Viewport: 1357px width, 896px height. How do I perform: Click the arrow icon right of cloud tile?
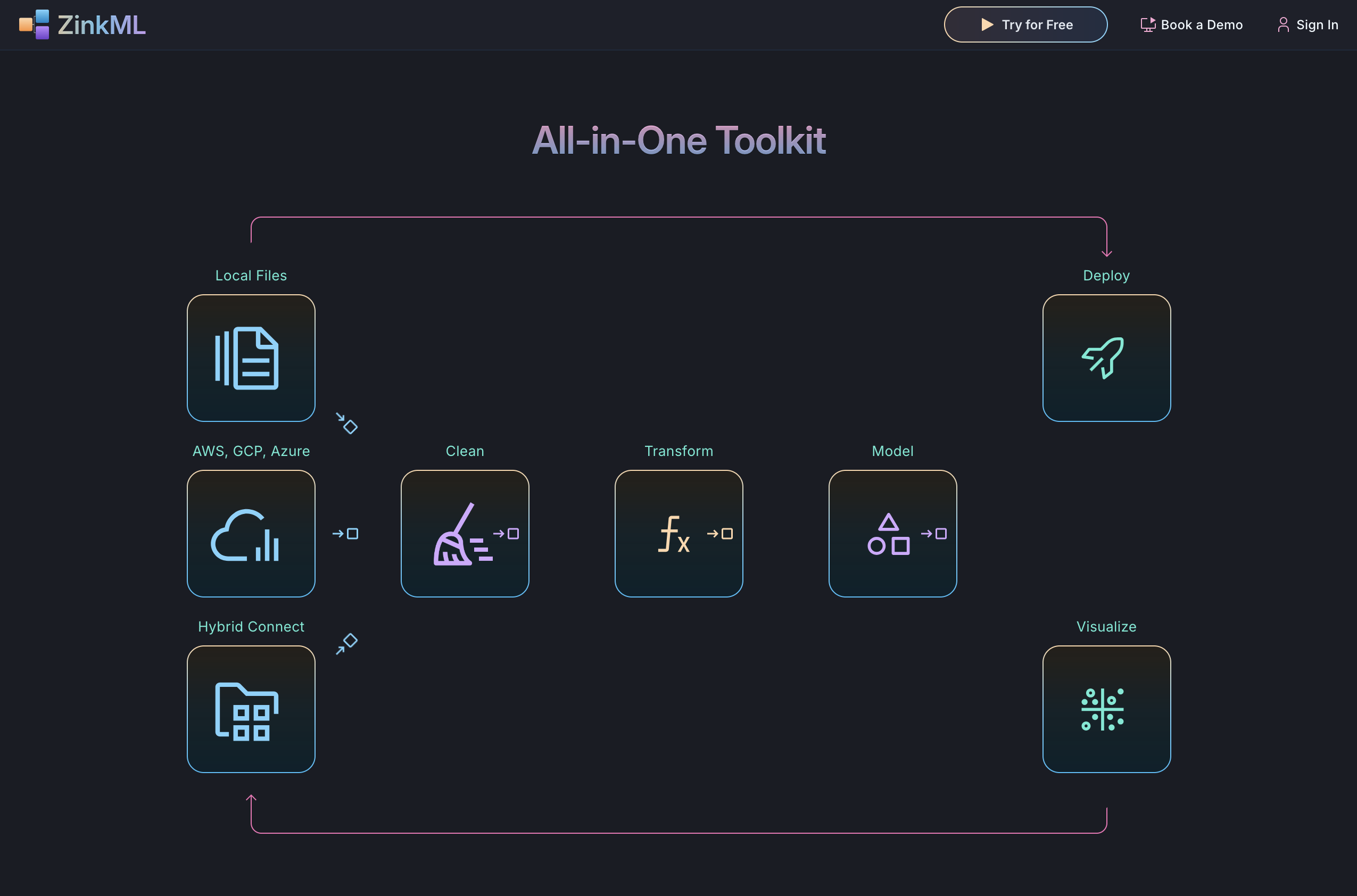click(x=345, y=534)
